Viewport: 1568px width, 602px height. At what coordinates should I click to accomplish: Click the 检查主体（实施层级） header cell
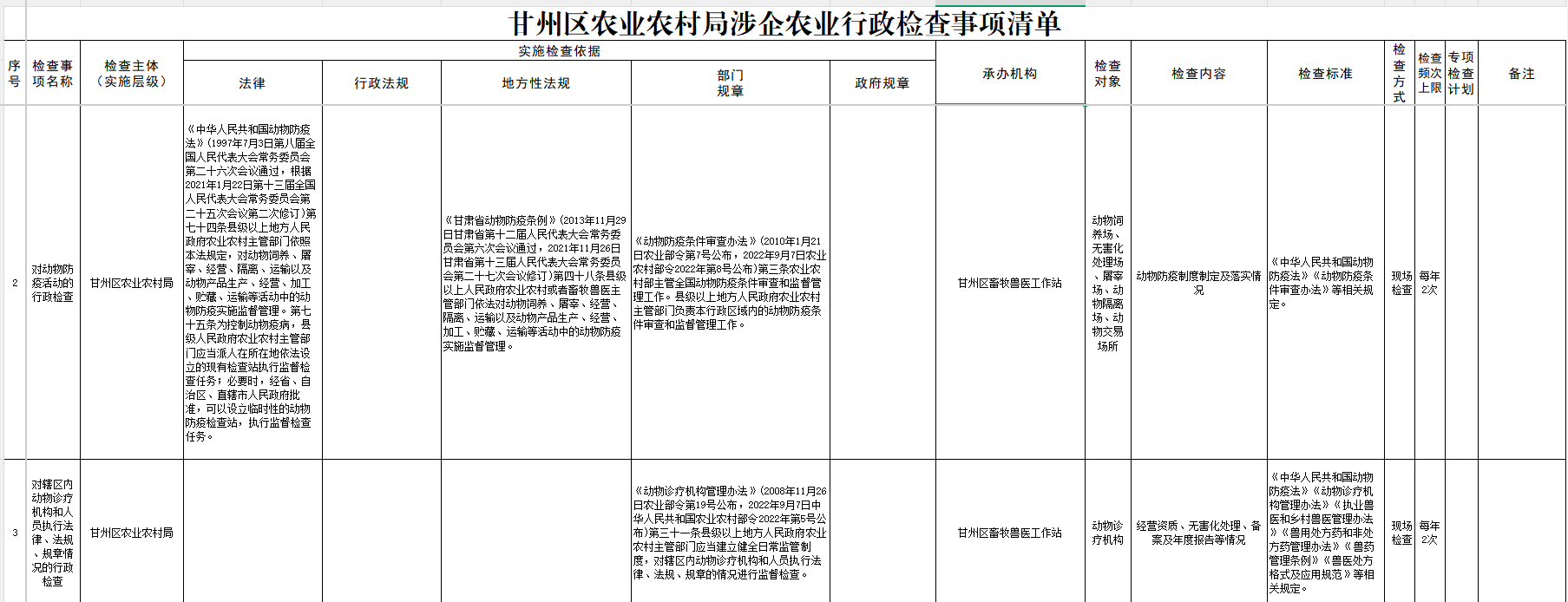(131, 74)
